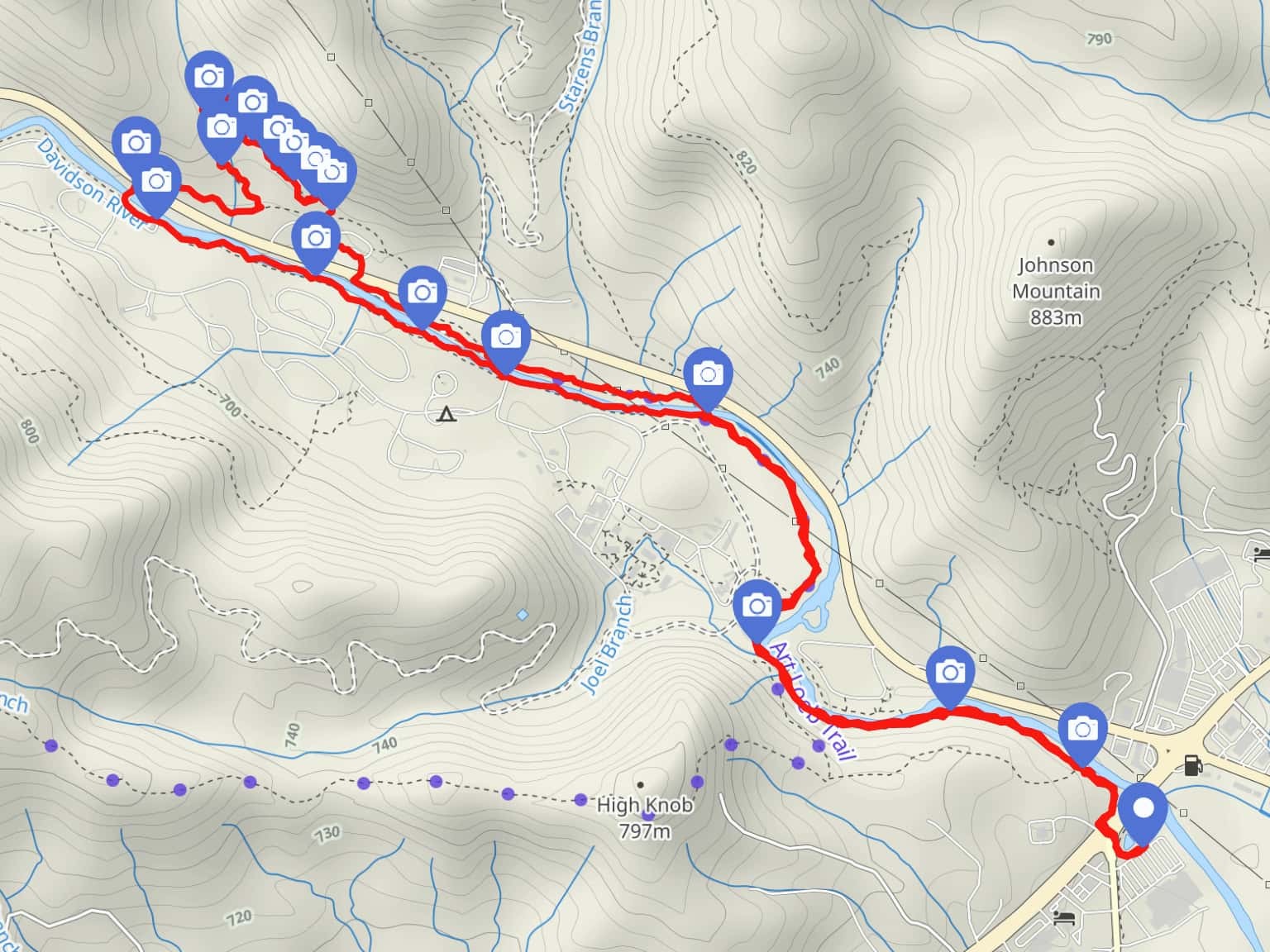Click the Starens Branch stream label
The image size is (1270, 952).
point(581,56)
